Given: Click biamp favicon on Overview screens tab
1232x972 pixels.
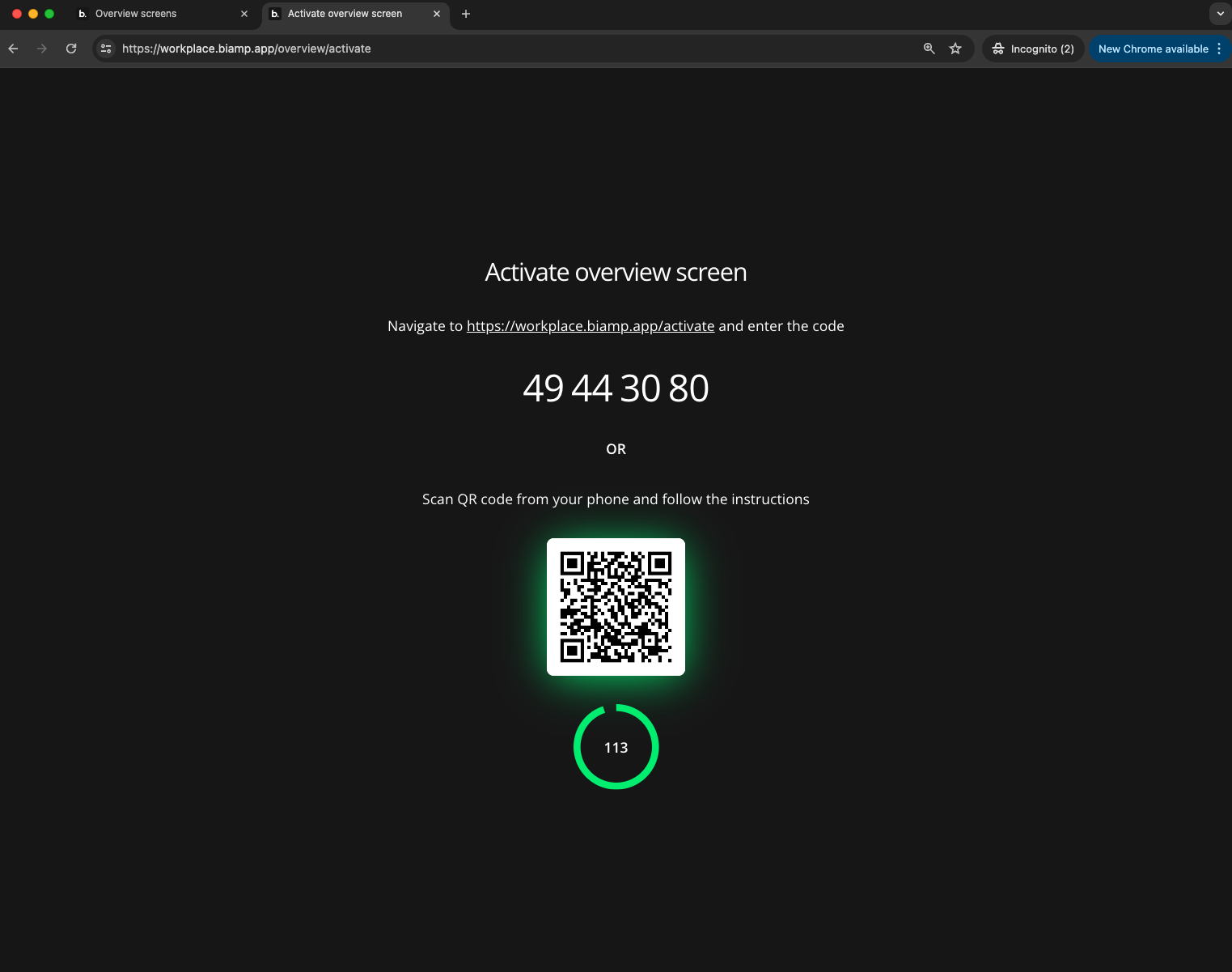Looking at the screenshot, I should [83, 14].
